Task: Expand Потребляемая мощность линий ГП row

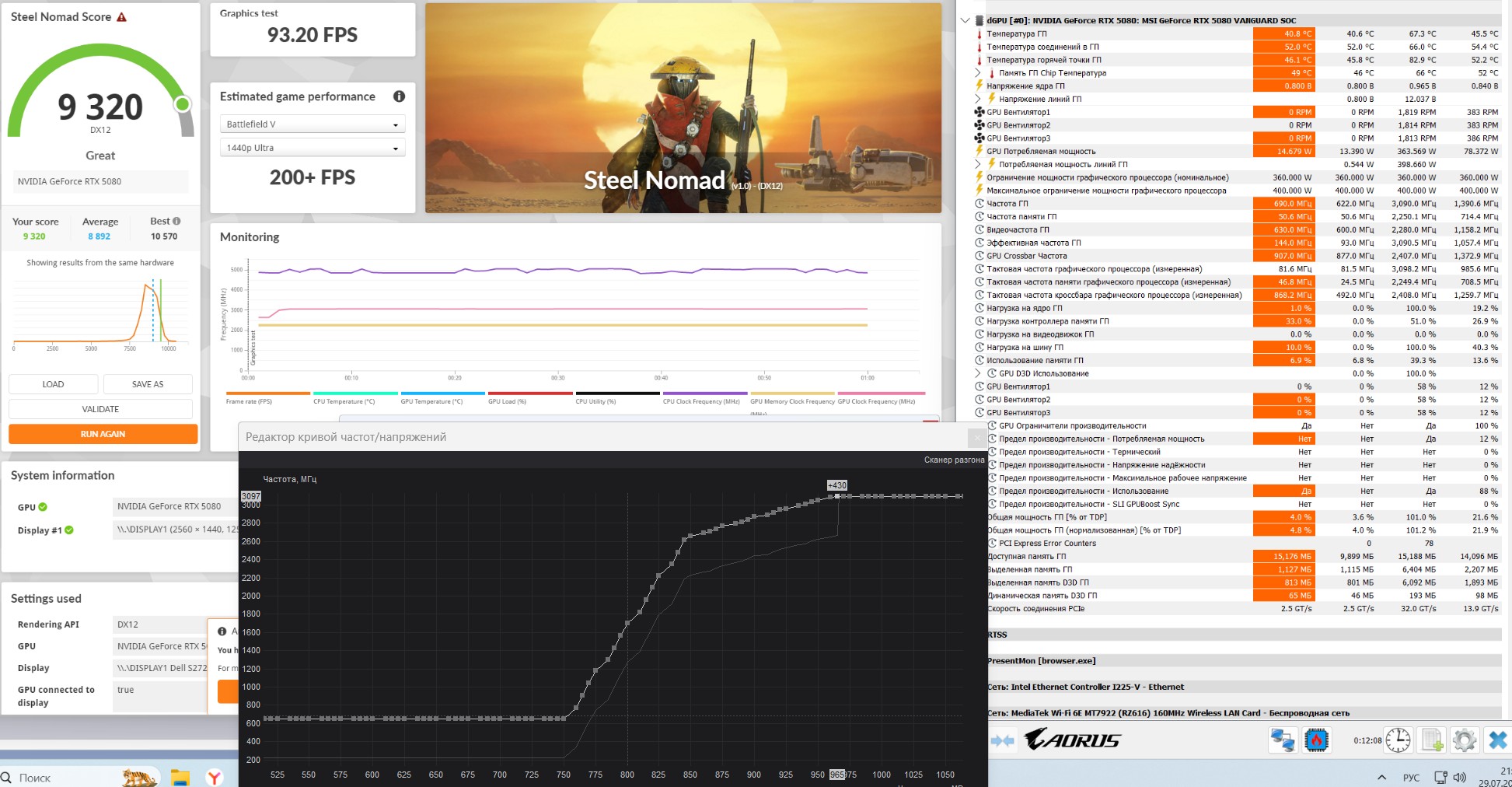Action: (x=979, y=165)
